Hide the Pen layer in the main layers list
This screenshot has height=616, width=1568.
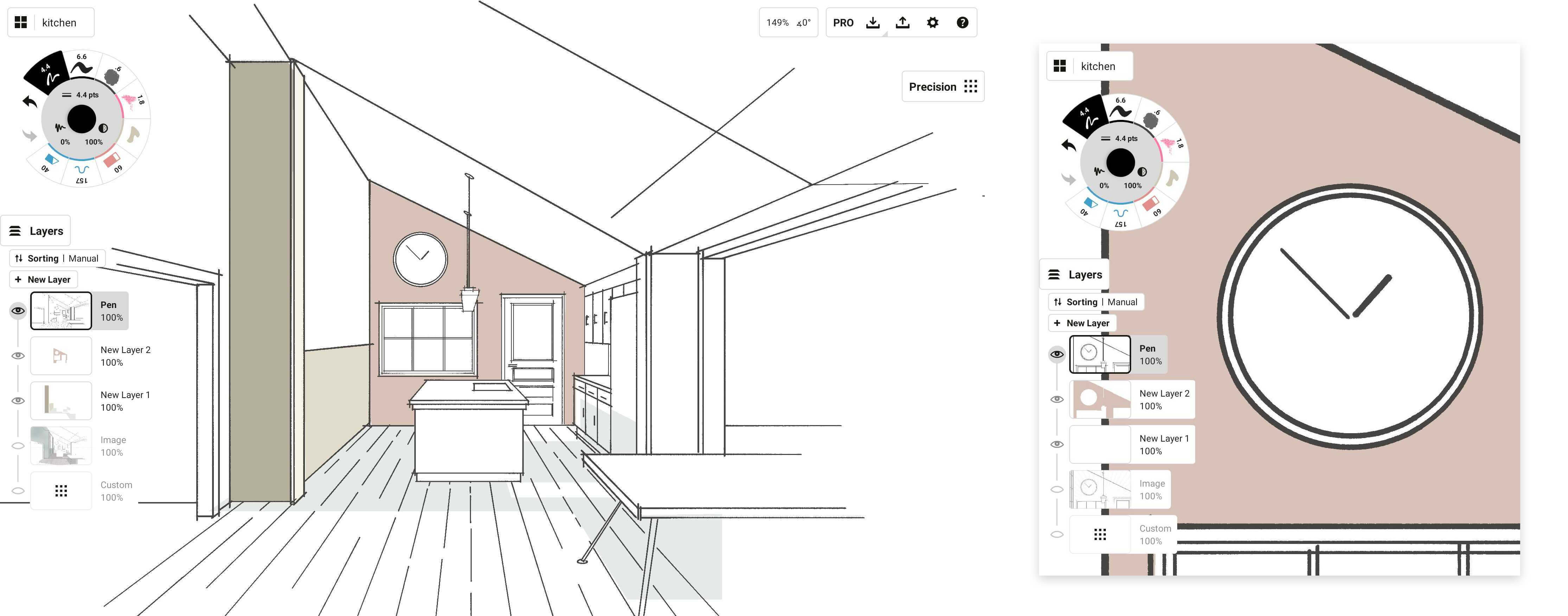18,311
